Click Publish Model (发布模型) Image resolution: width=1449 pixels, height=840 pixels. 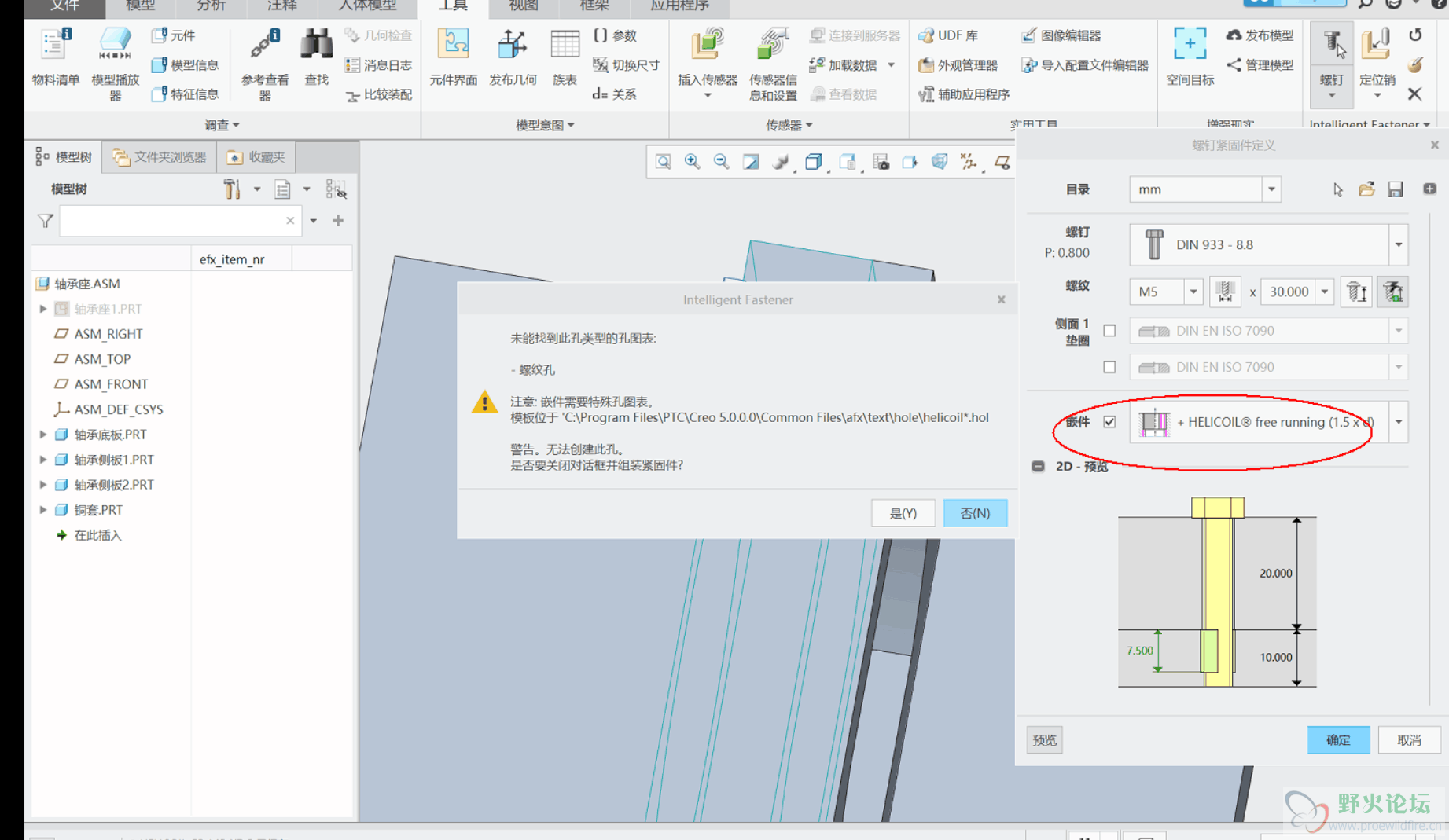(1260, 35)
